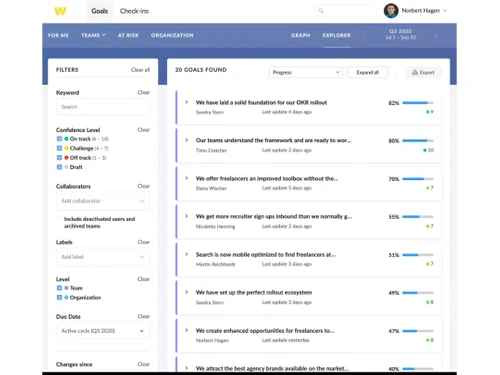Switch to the For Me view

[58, 35]
